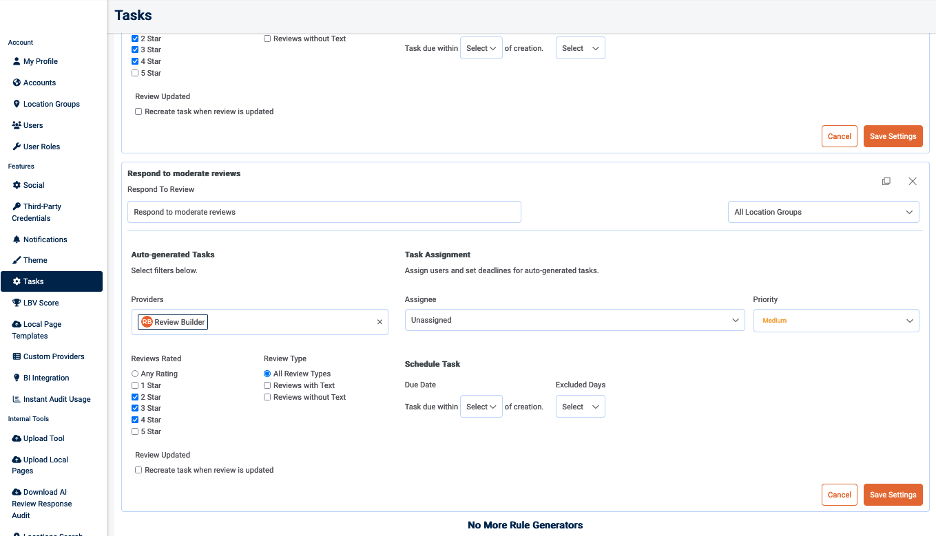Toggle Recreate task when review is updated
This screenshot has height=536, width=936.
tap(139, 470)
